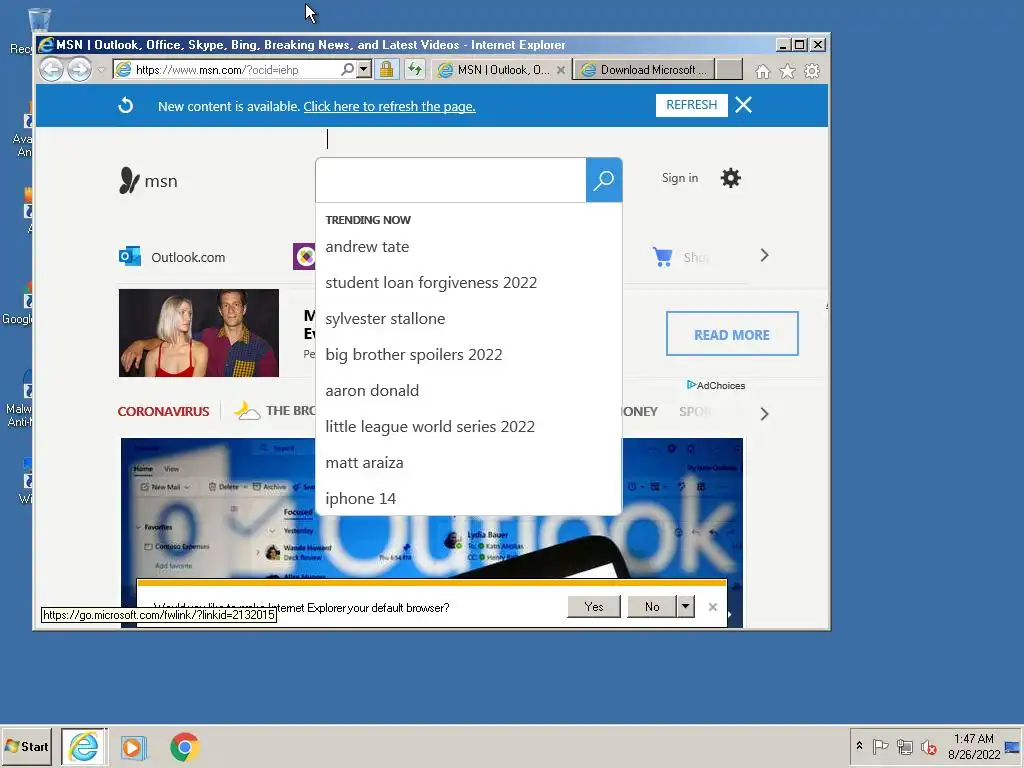Image resolution: width=1024 pixels, height=768 pixels.
Task: Click Sign in
Action: pos(679,178)
